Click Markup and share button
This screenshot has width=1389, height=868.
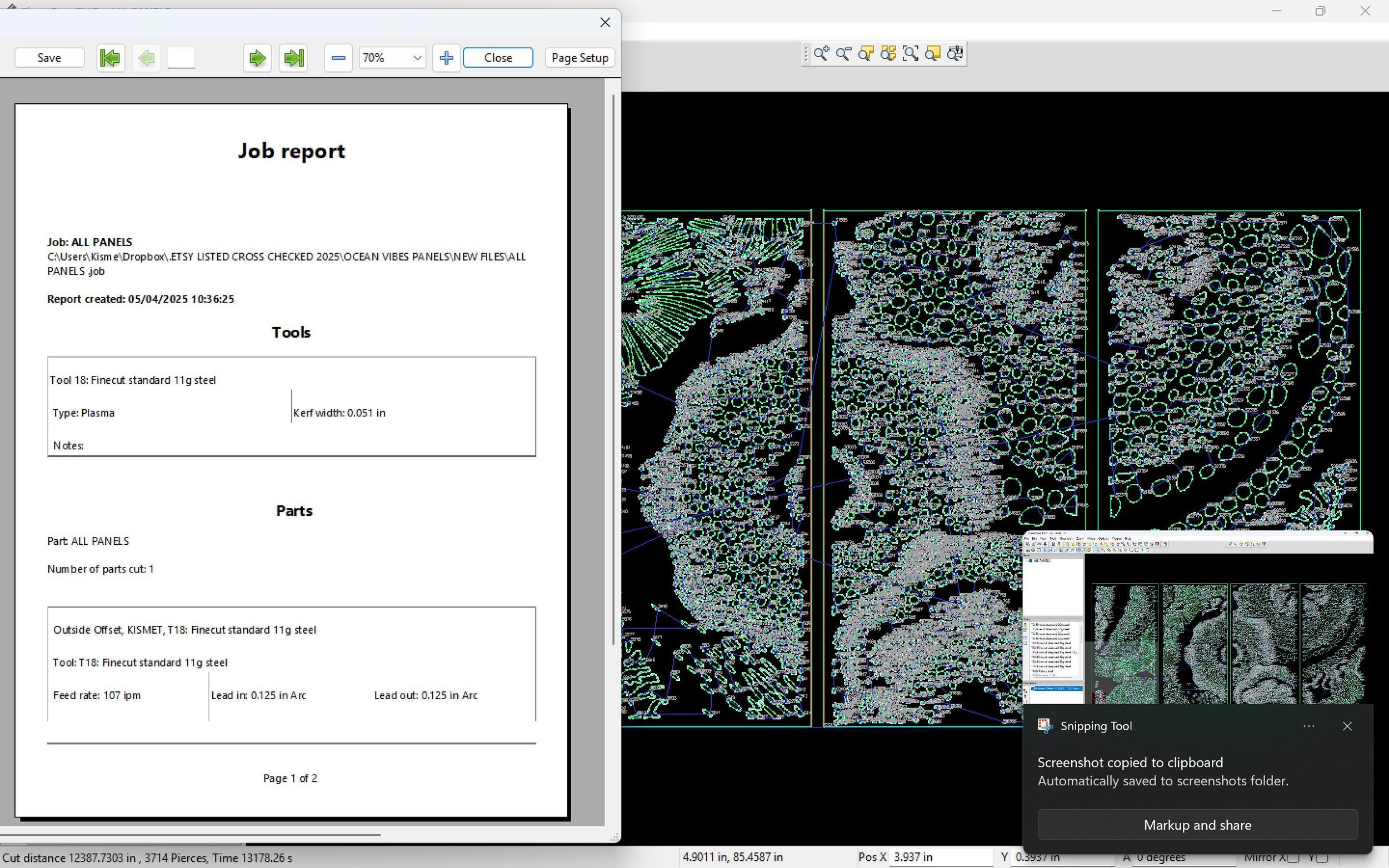1197,825
